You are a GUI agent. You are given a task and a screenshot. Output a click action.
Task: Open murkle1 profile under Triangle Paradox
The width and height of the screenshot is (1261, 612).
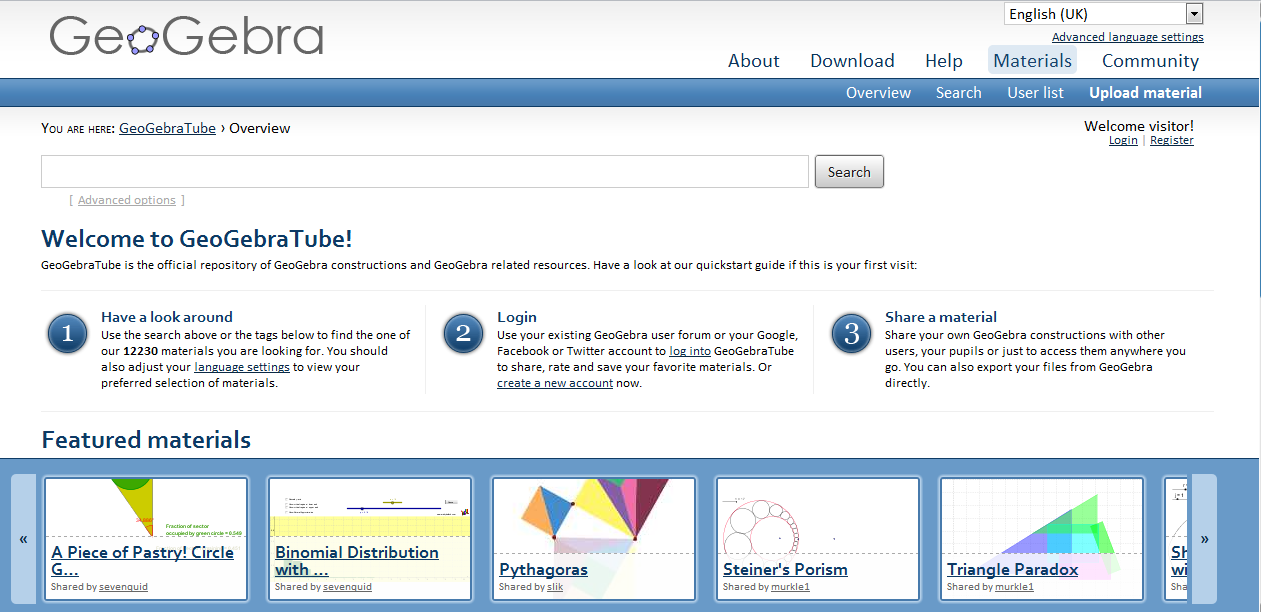[1014, 587]
